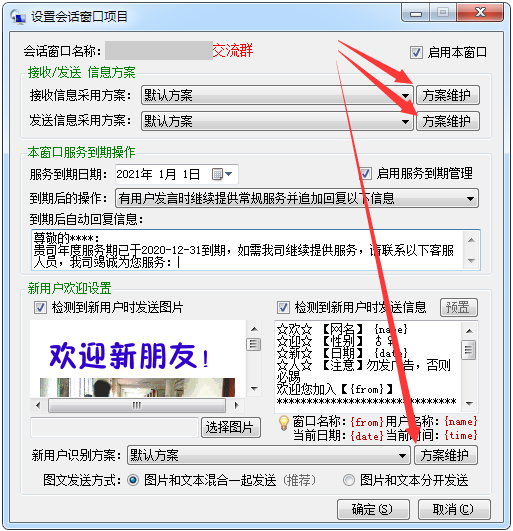This screenshot has width=513, height=531.
Task: Open the 新用户识别方案 dropdown
Action: point(269,455)
